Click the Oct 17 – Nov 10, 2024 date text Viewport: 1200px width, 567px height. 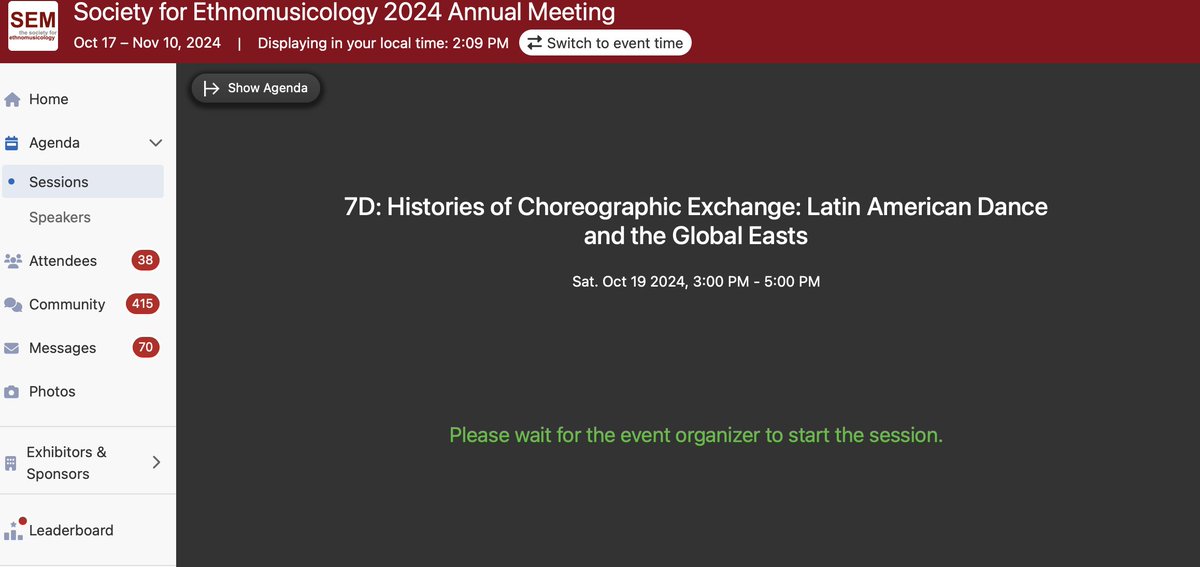coord(147,43)
